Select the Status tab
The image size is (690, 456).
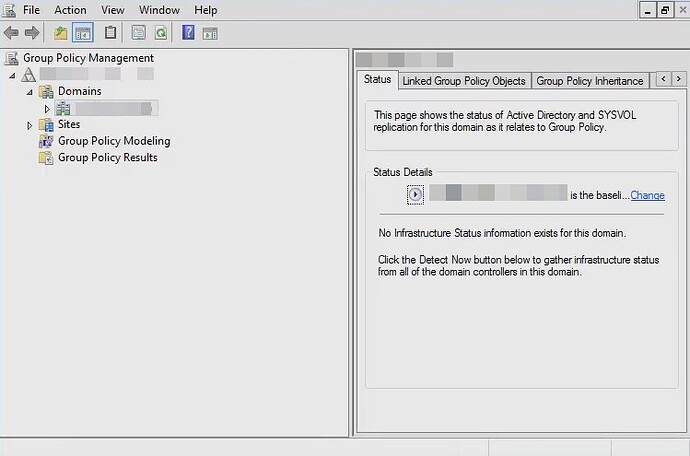tap(378, 79)
